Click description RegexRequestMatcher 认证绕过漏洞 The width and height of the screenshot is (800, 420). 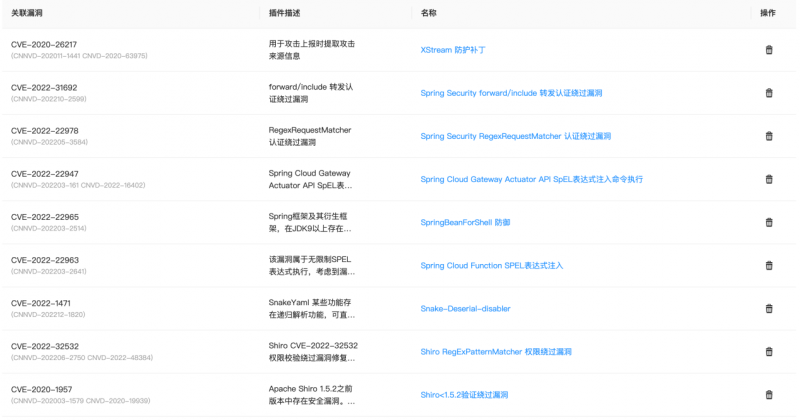[x=310, y=136]
